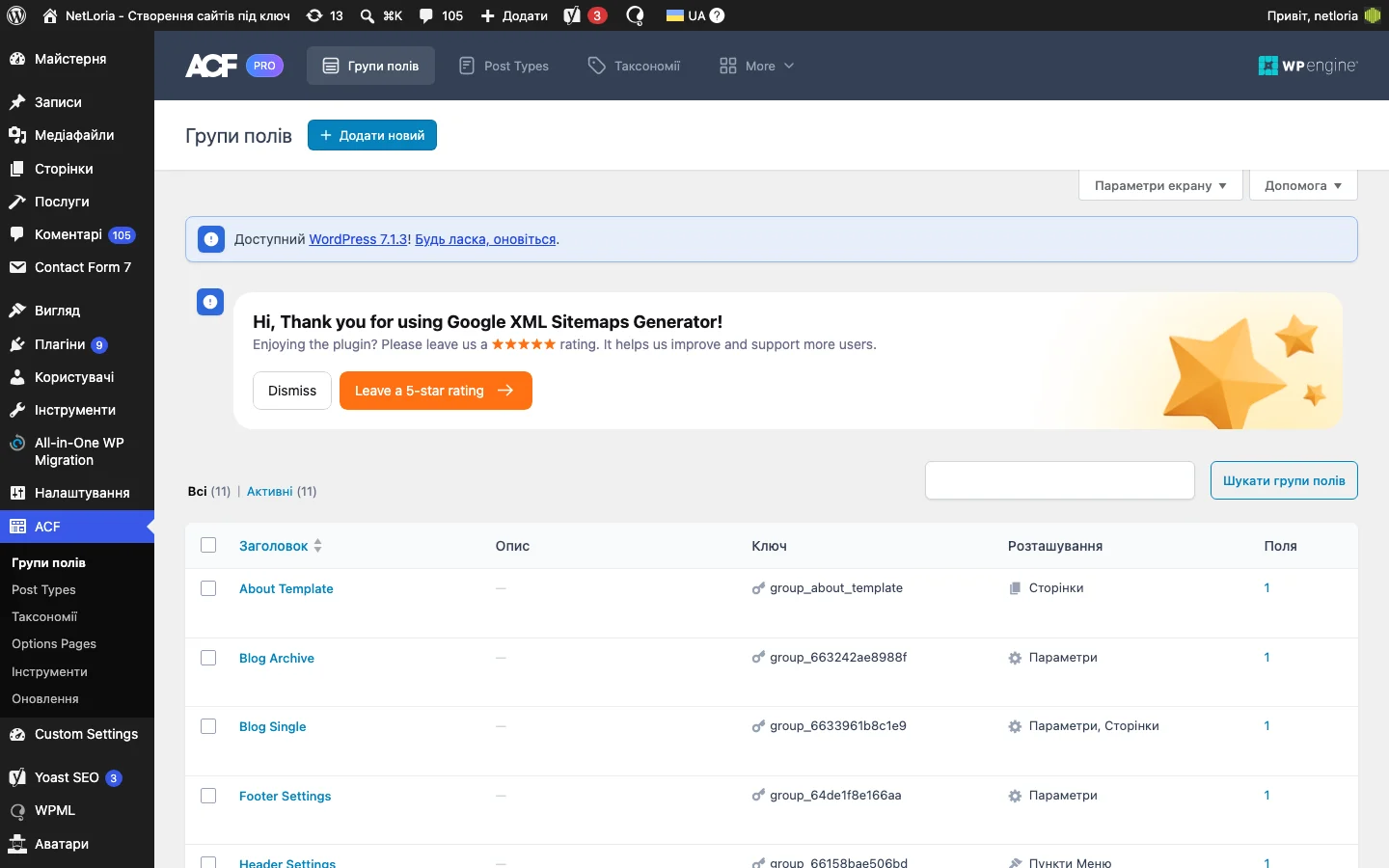This screenshot has height=868, width=1389.
Task: Switch to the Post Types tab
Action: click(504, 66)
